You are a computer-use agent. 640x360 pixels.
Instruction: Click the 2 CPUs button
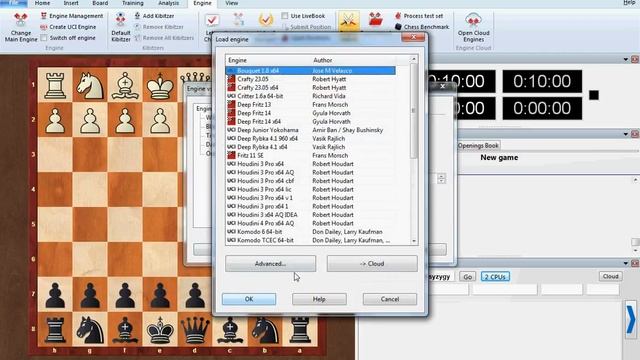pyautogui.click(x=495, y=277)
